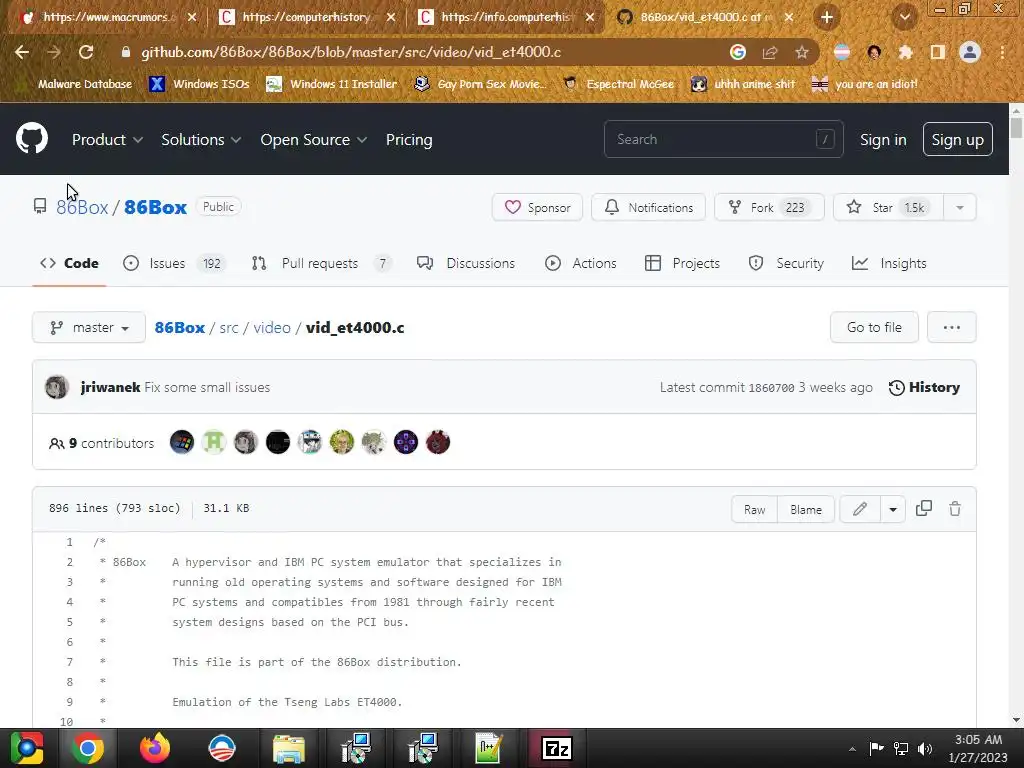
Task: Fork the 86Box repository
Action: click(769, 208)
